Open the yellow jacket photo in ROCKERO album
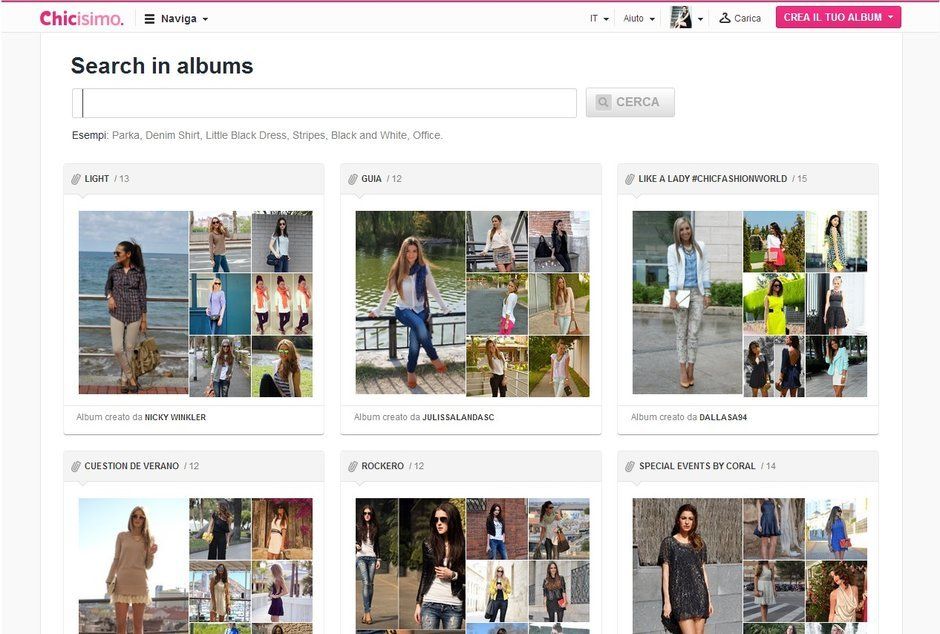 497,591
